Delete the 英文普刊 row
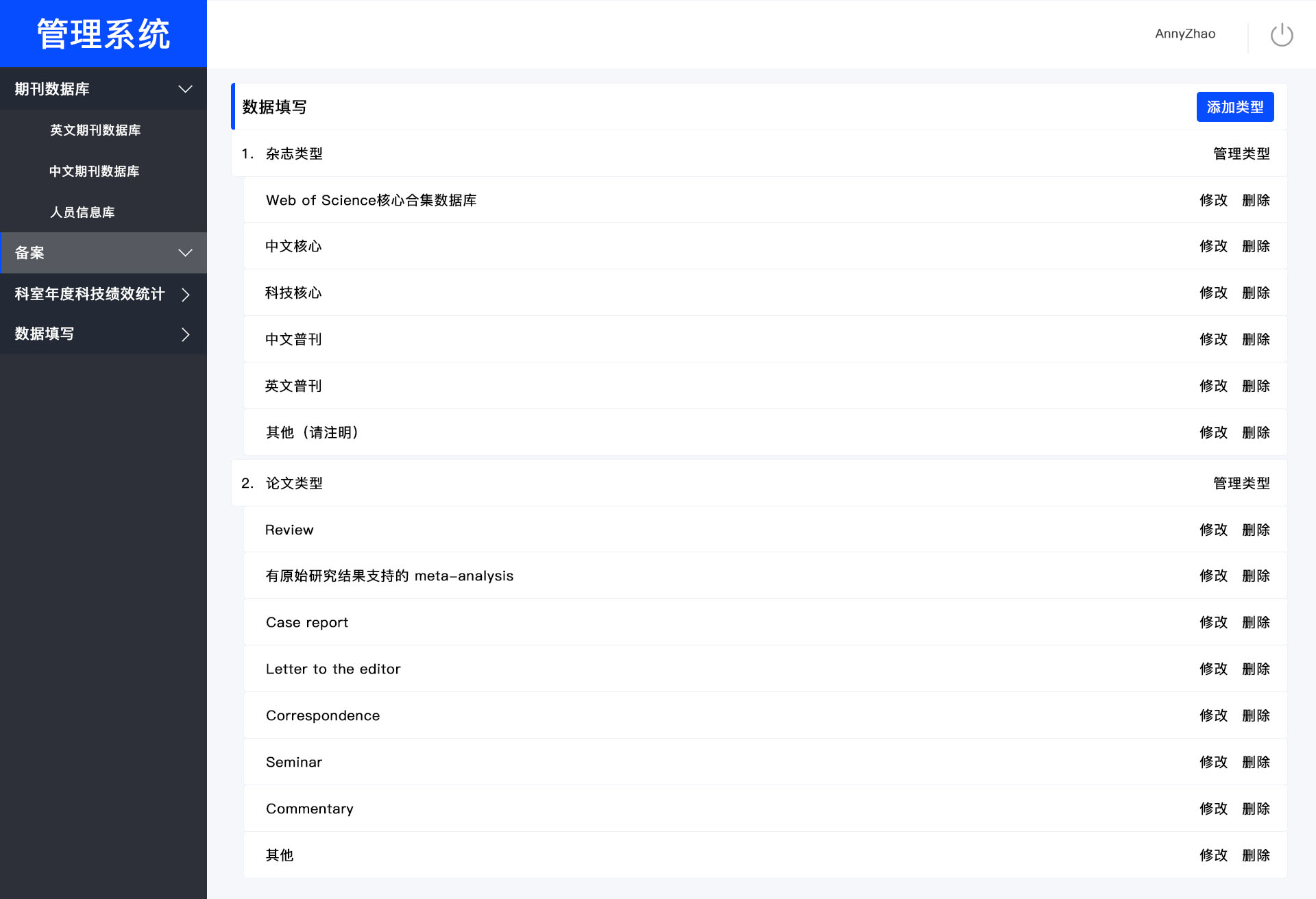This screenshot has height=899, width=1316. coord(1256,386)
